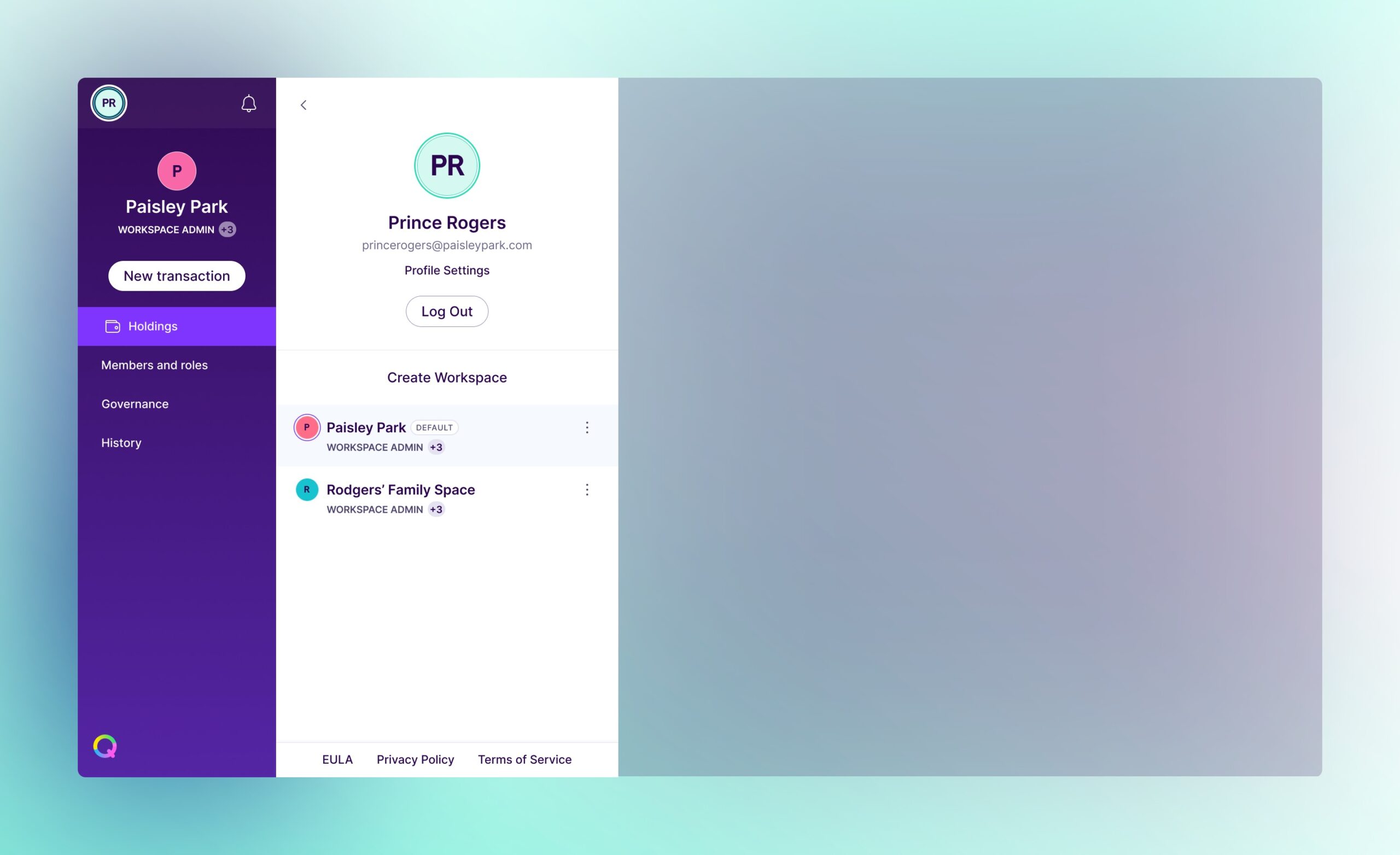Click Privacy Policy footer link

pos(415,759)
